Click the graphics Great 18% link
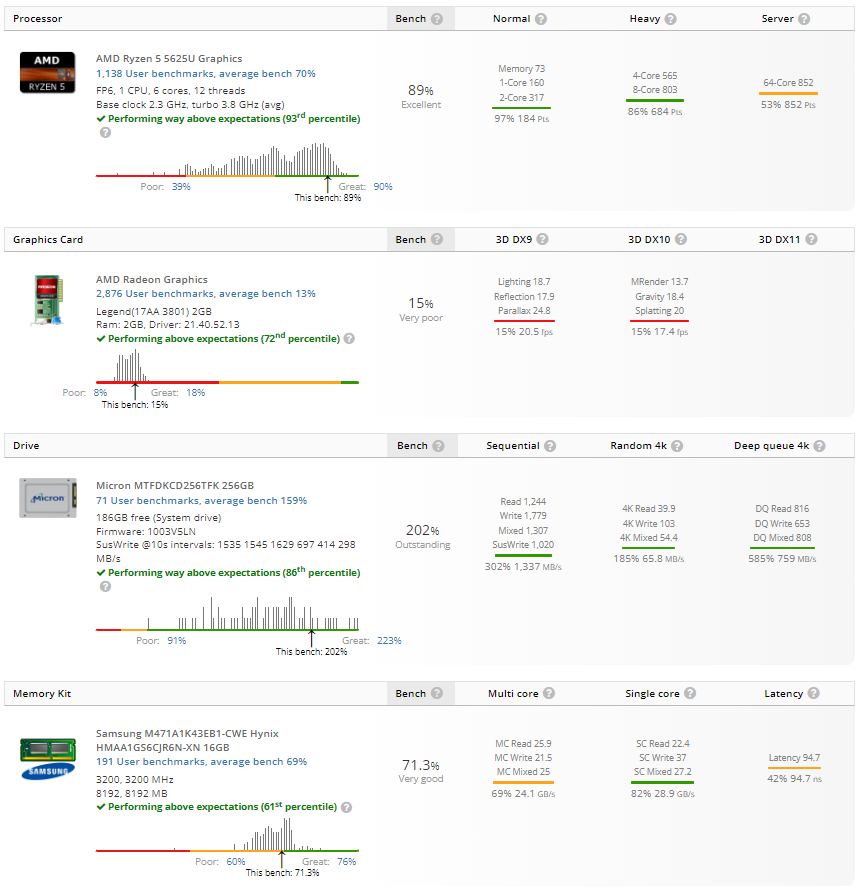Screen dimensions: 865x891 pos(196,393)
